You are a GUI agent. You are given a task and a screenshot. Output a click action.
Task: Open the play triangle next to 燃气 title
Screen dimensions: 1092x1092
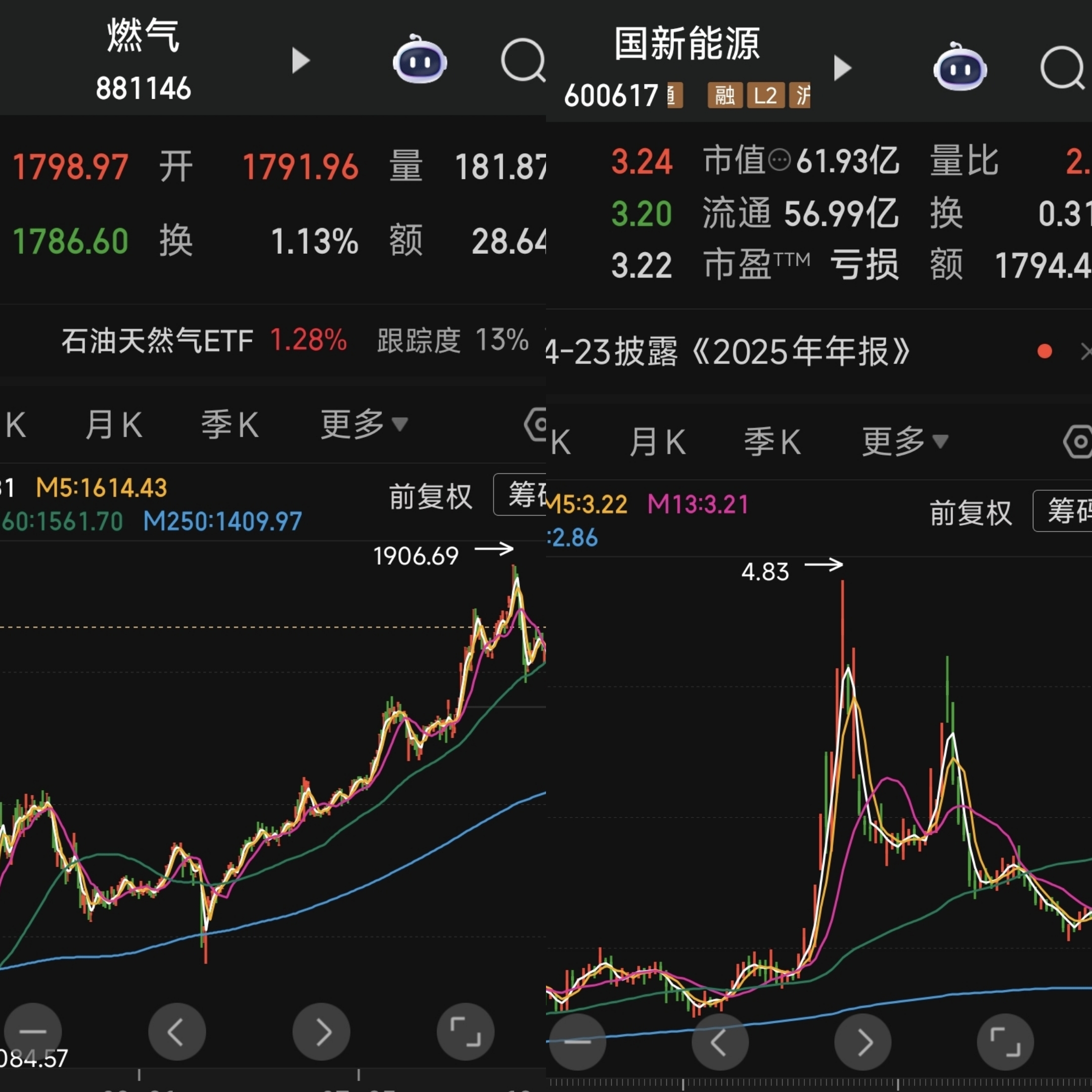(x=301, y=61)
